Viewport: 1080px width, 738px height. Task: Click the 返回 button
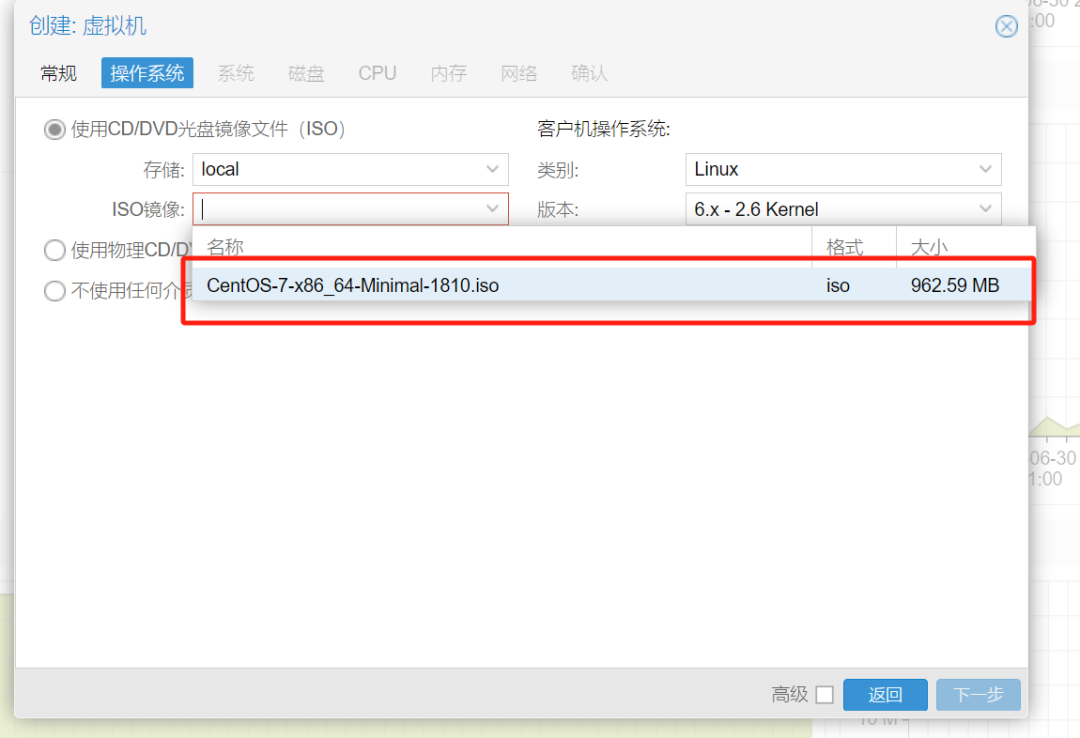[x=885, y=695]
